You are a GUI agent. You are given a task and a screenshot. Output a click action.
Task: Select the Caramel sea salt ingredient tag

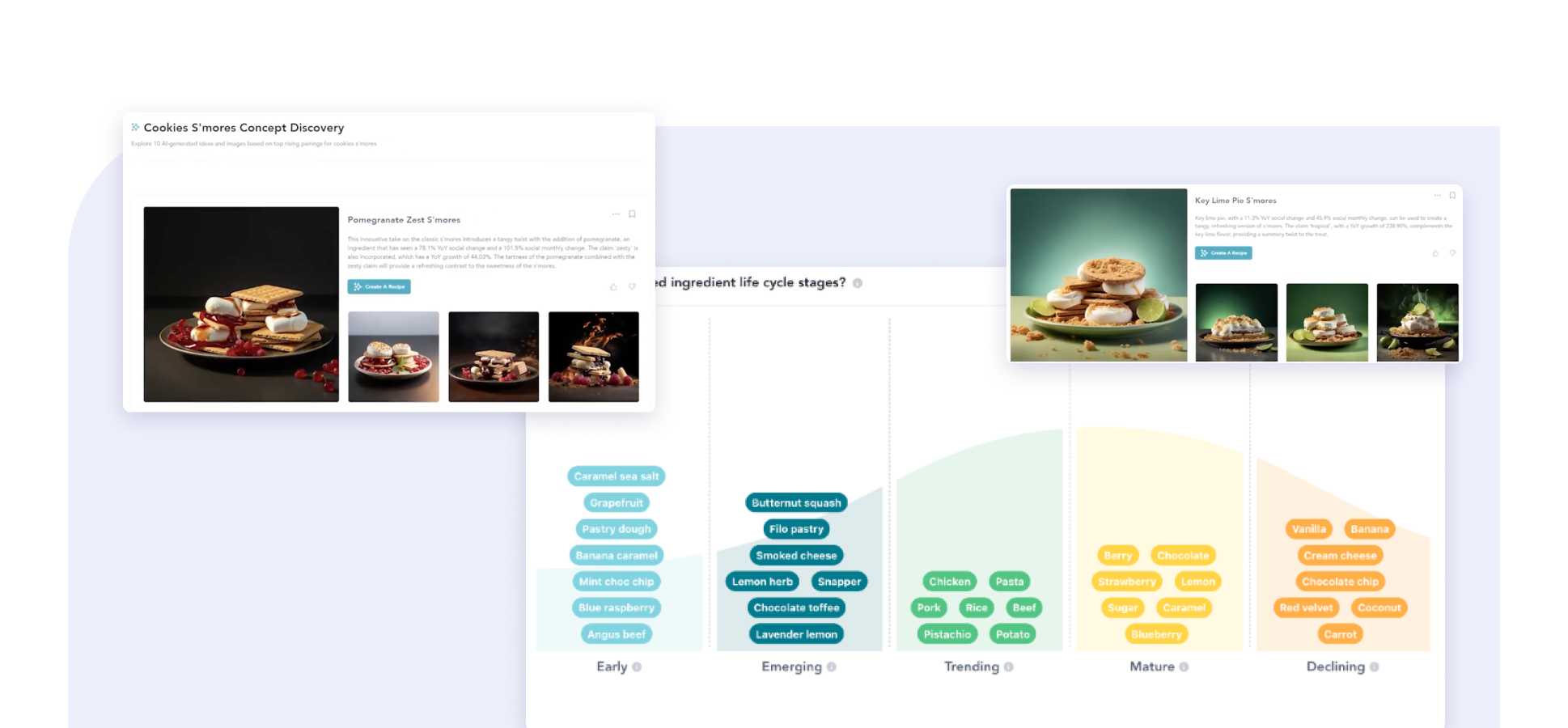click(617, 476)
